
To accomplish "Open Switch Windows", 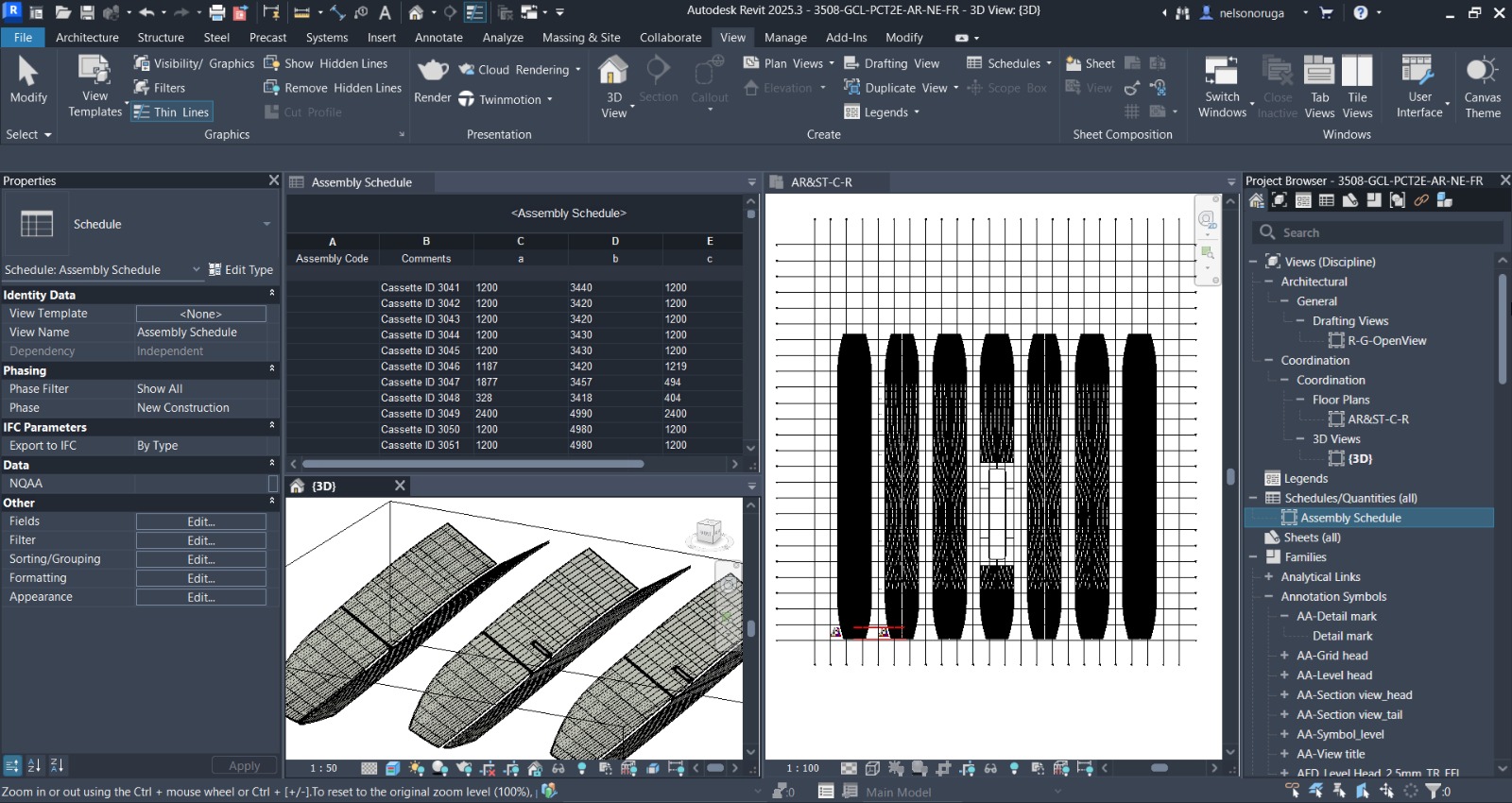I will tap(1222, 87).
